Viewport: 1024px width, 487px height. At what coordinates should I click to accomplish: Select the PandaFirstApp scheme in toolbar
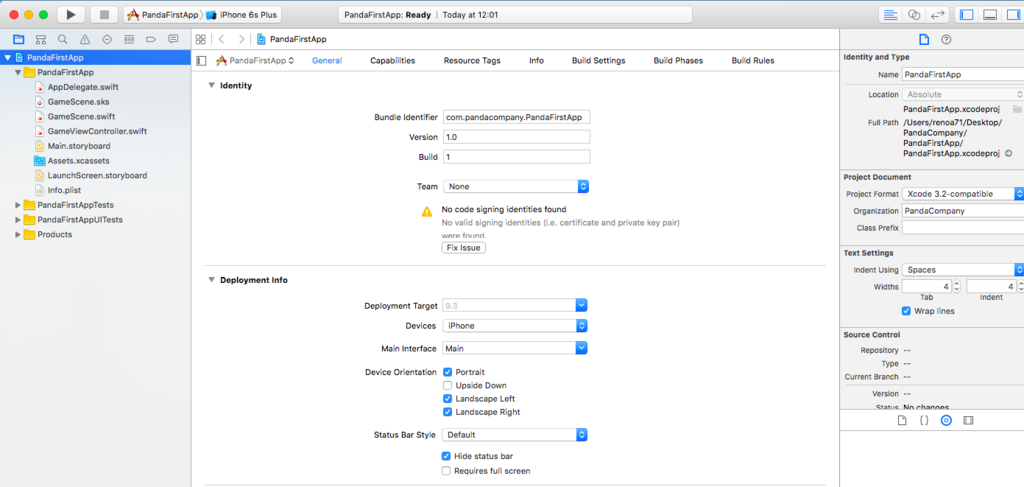coord(163,14)
